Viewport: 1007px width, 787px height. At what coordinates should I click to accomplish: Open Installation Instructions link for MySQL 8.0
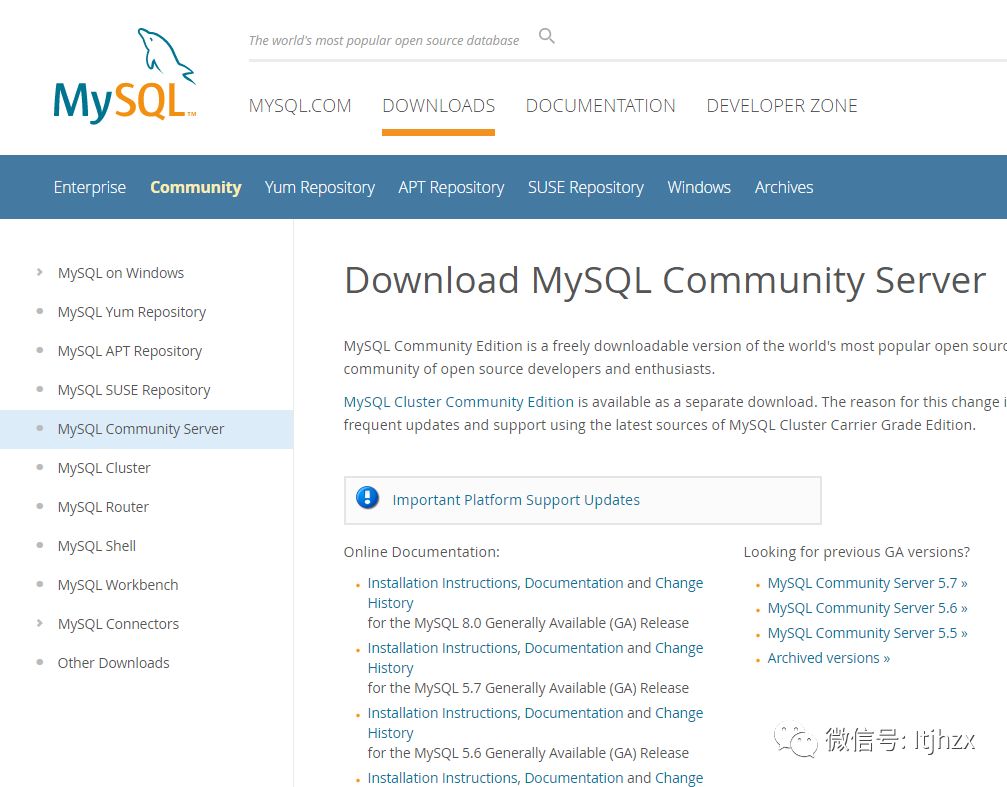(442, 583)
